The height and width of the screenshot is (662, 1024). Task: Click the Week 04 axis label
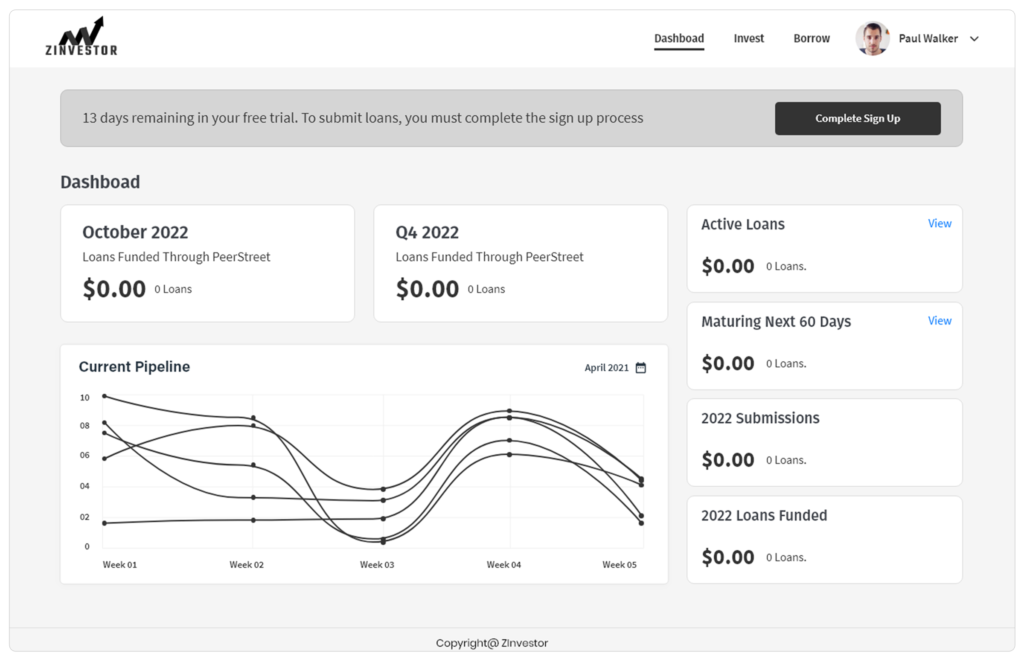pos(504,565)
